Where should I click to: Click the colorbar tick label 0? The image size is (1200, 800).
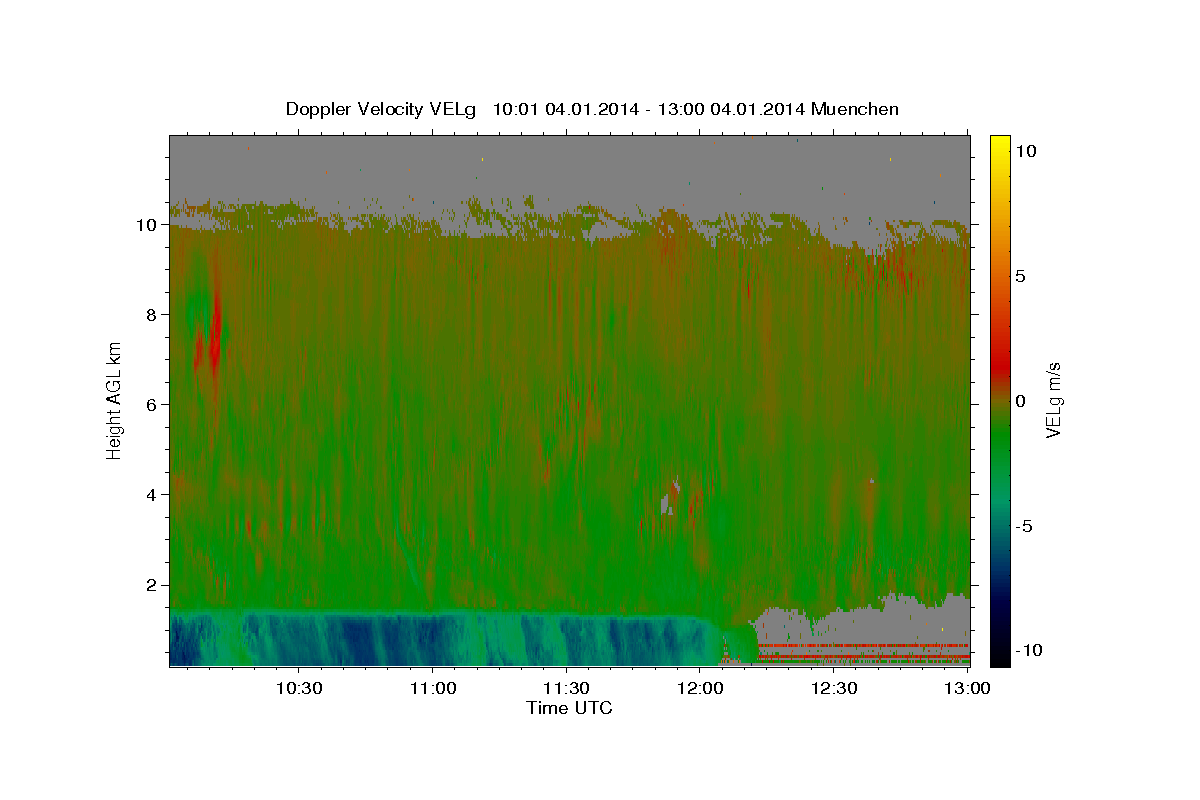1021,401
